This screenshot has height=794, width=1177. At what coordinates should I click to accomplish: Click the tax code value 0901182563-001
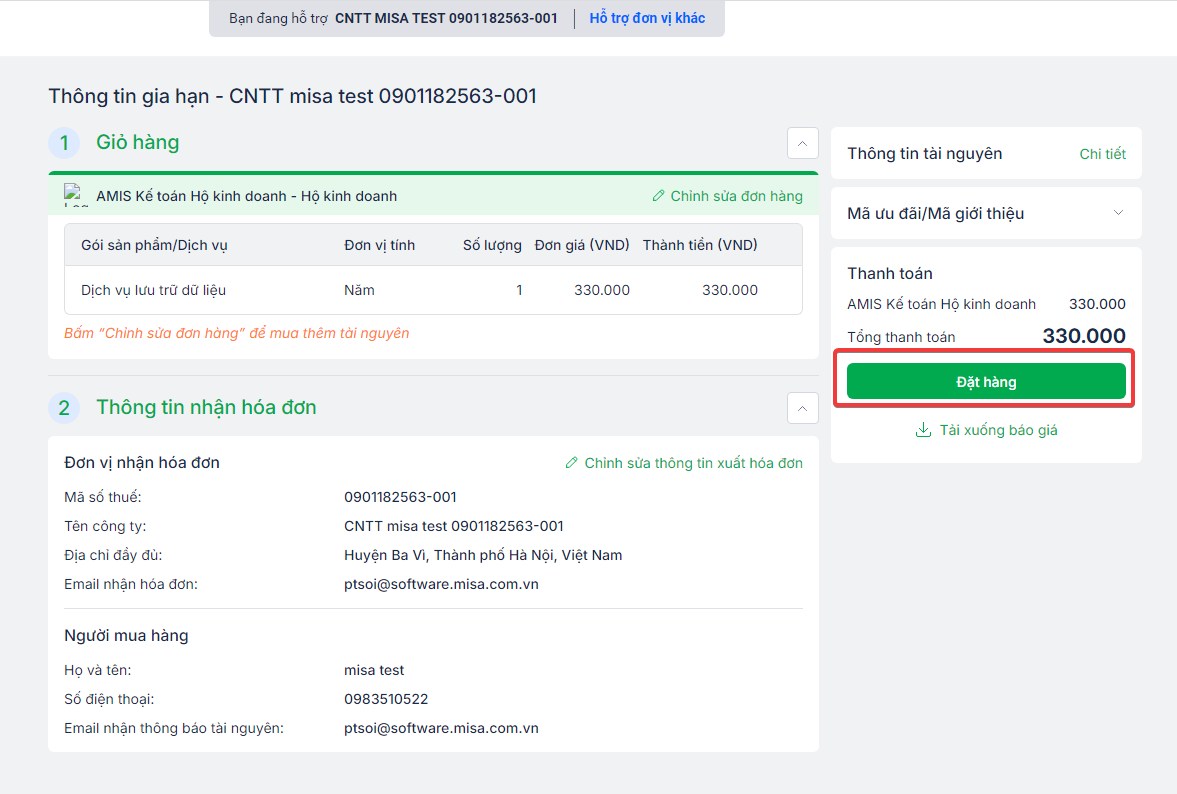click(400, 497)
